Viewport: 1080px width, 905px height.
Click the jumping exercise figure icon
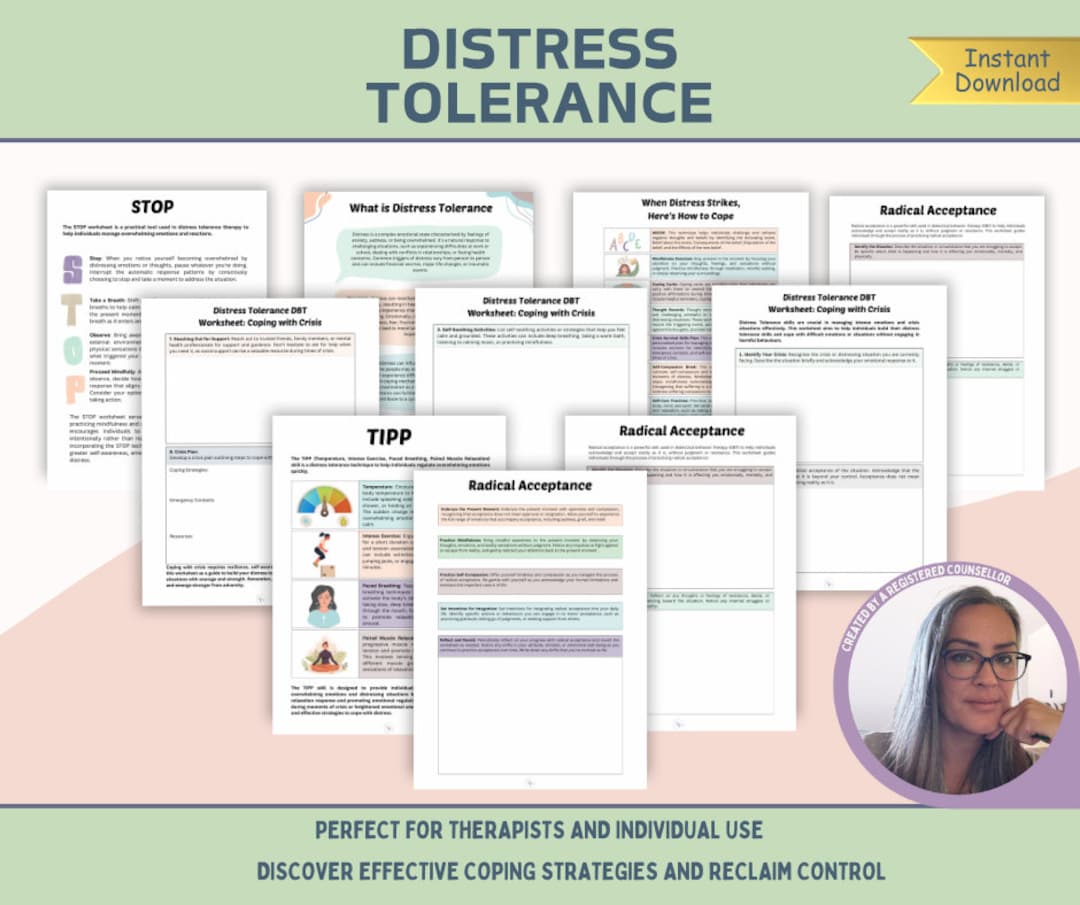pos(323,554)
